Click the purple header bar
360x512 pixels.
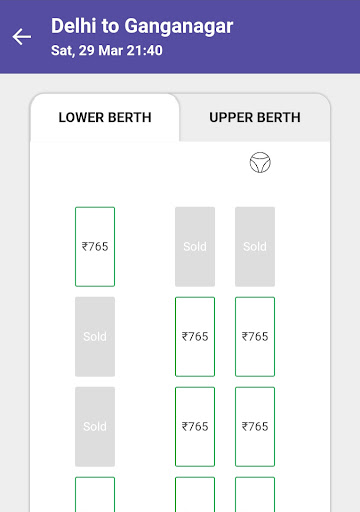pos(180,37)
